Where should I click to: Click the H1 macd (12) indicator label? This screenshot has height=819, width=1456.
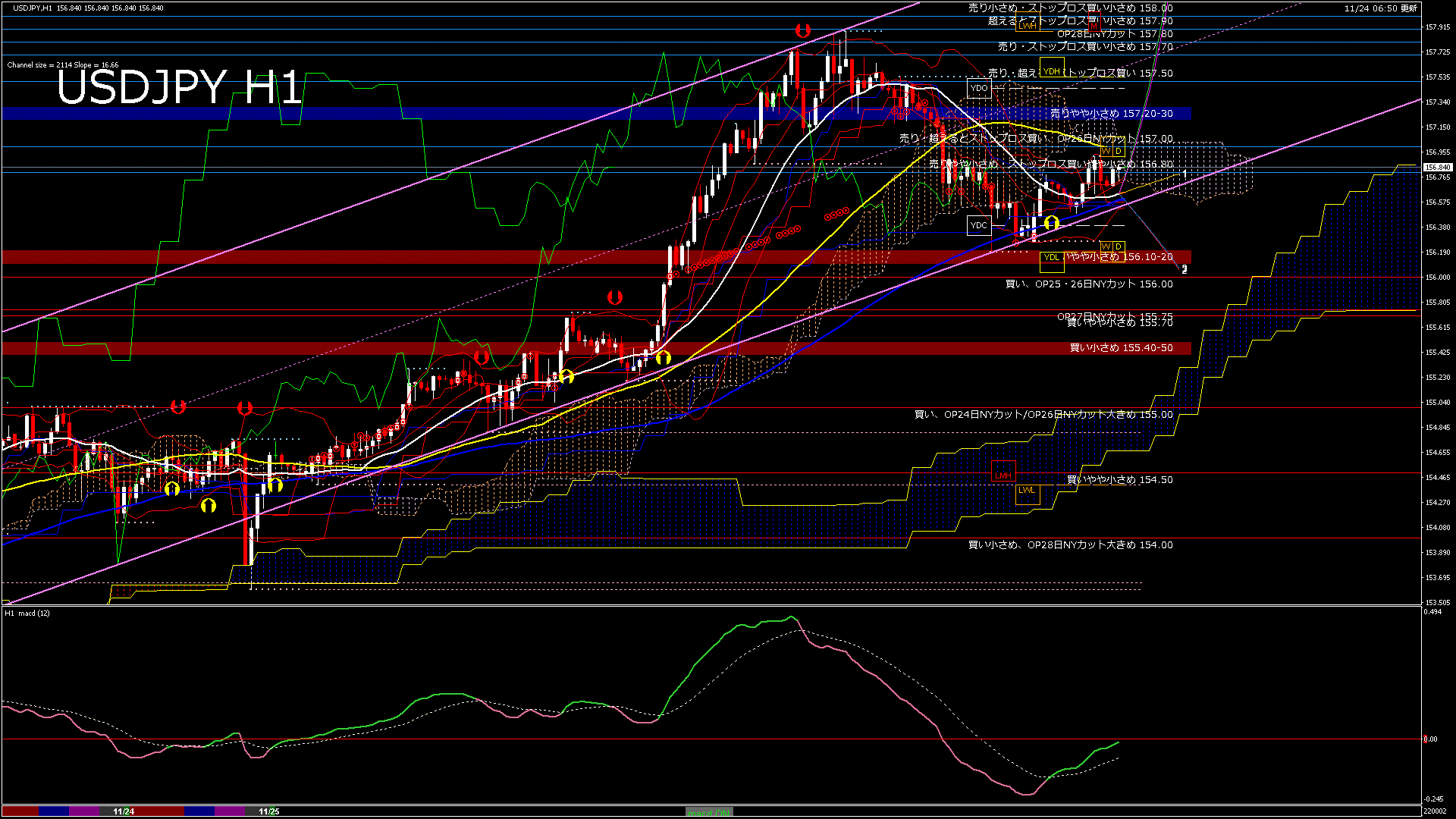click(x=27, y=613)
